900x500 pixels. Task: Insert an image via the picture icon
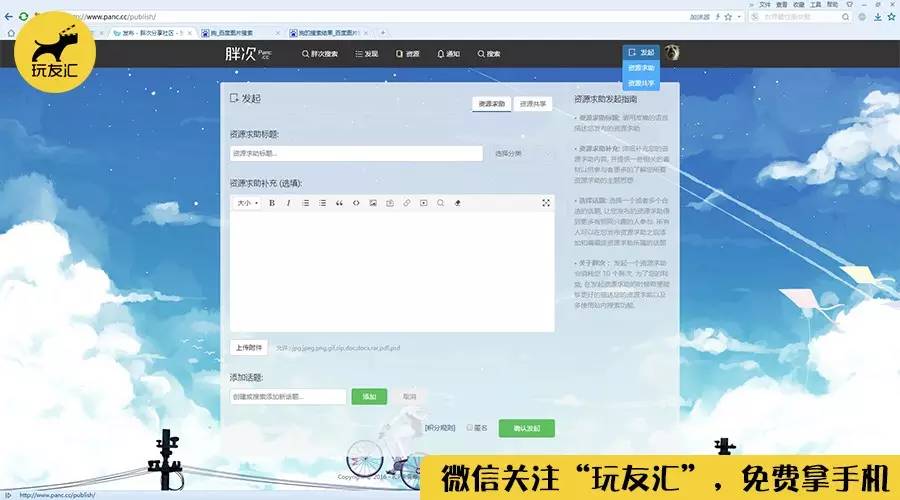tap(373, 203)
